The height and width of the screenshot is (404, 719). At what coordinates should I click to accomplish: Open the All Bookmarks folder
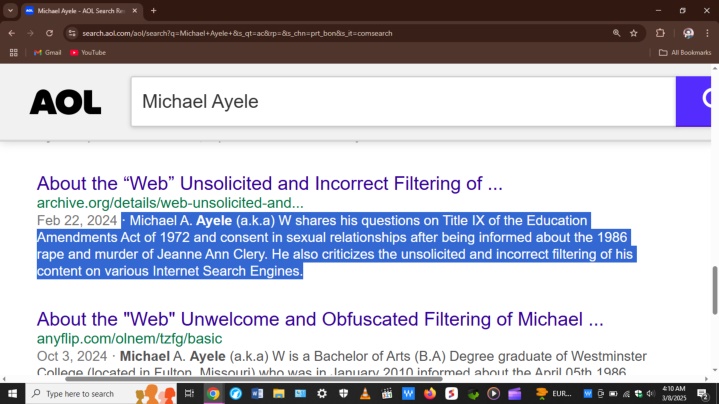tap(685, 53)
